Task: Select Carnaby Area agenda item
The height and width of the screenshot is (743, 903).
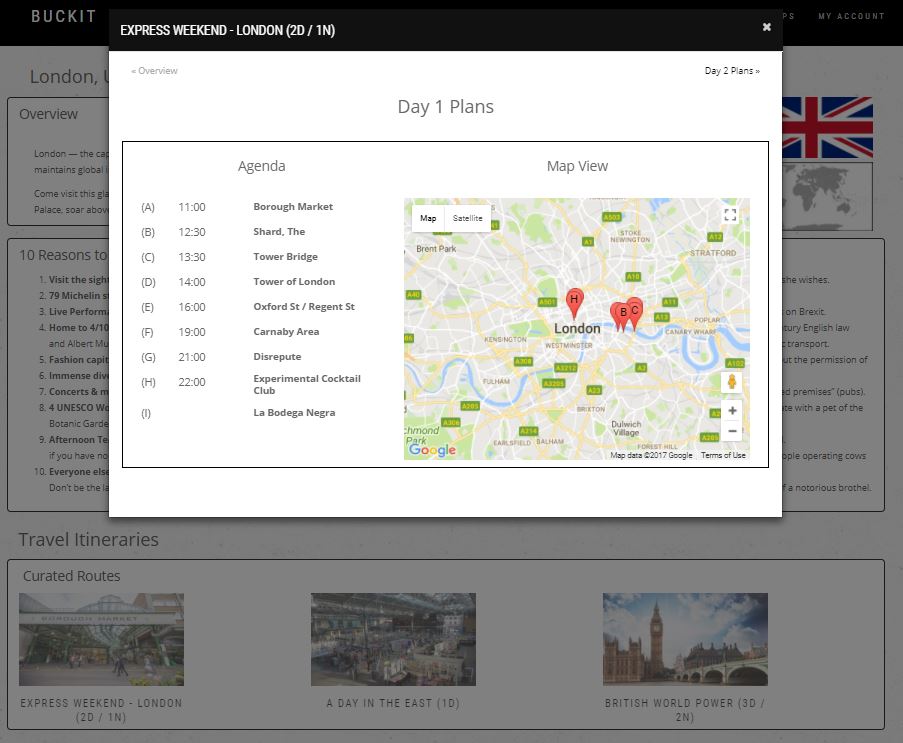Action: [286, 332]
